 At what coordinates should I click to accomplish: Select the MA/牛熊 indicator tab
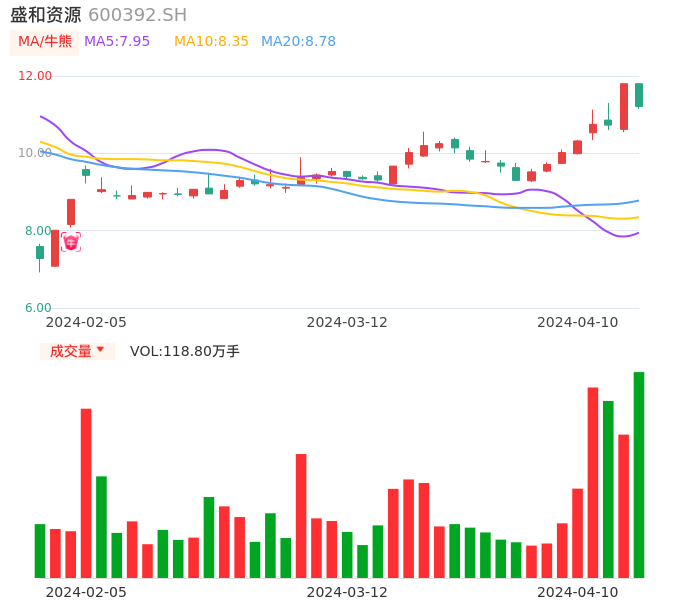click(45, 42)
